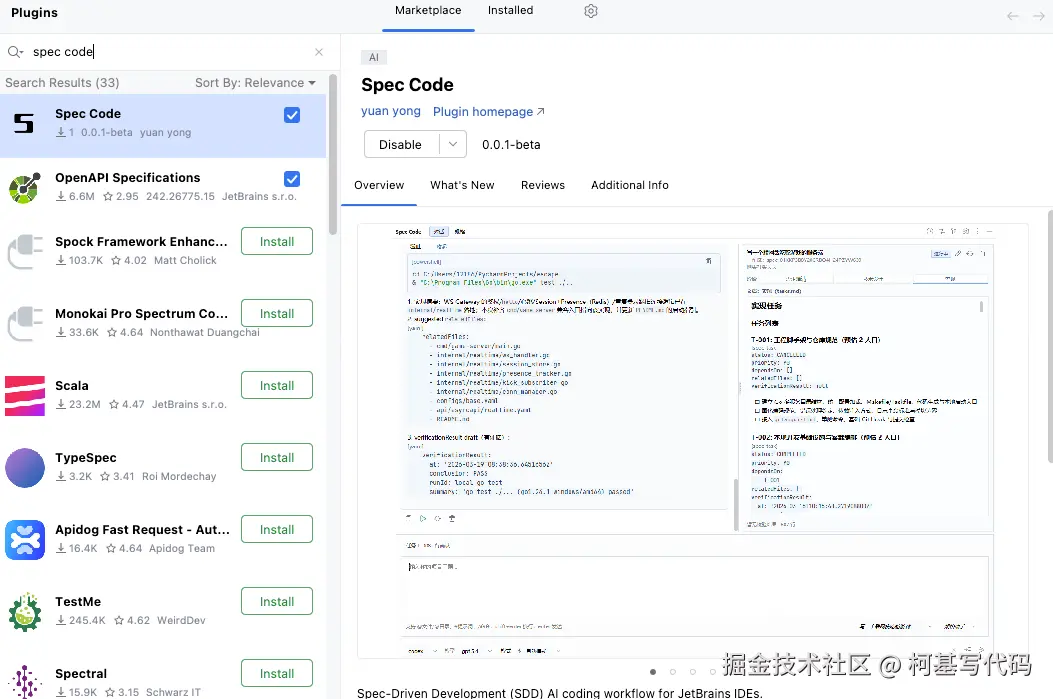
Task: Click the first screenshot carousel dot
Action: [x=653, y=672]
